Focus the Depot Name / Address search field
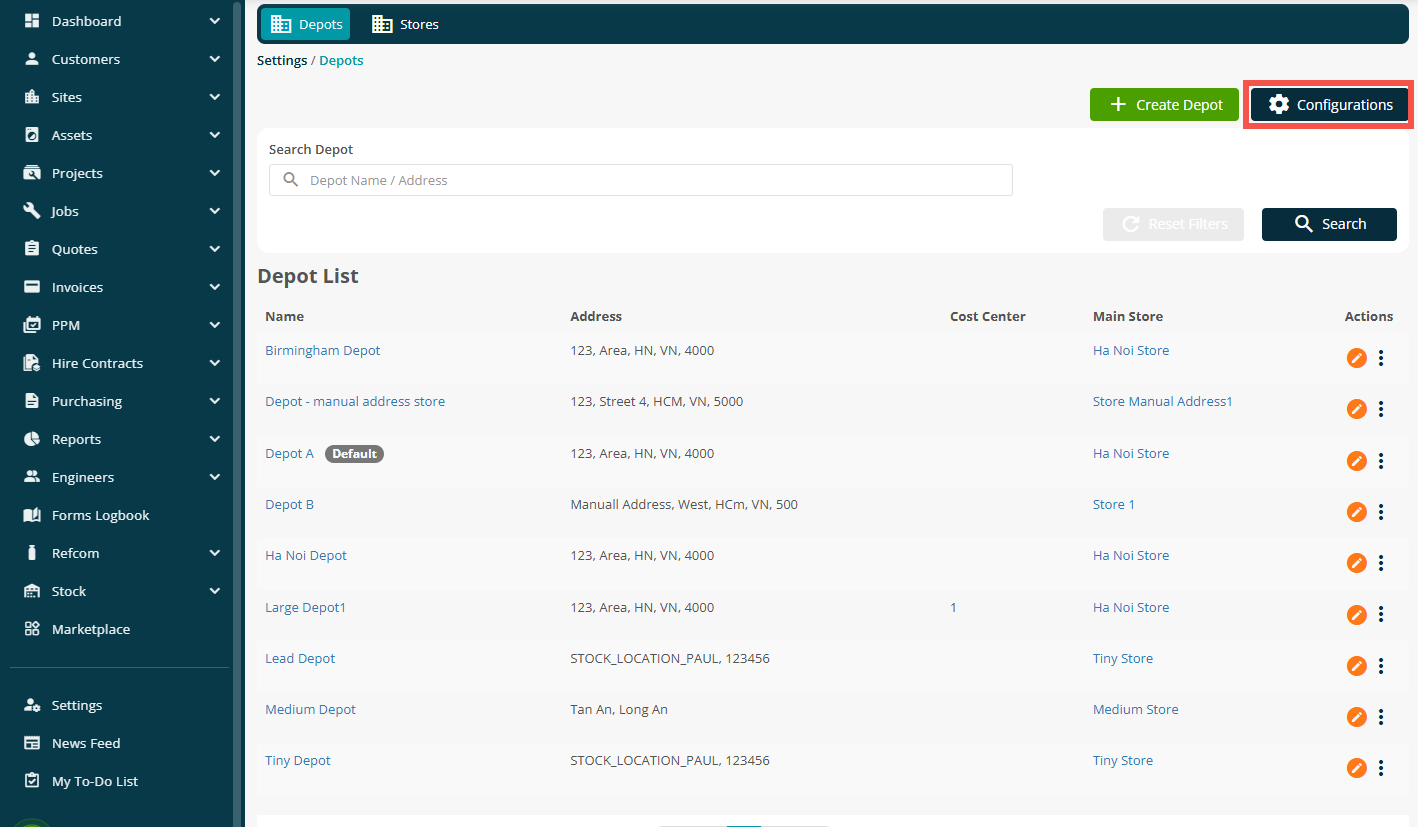Viewport: 1418px width, 827px height. 640,180
